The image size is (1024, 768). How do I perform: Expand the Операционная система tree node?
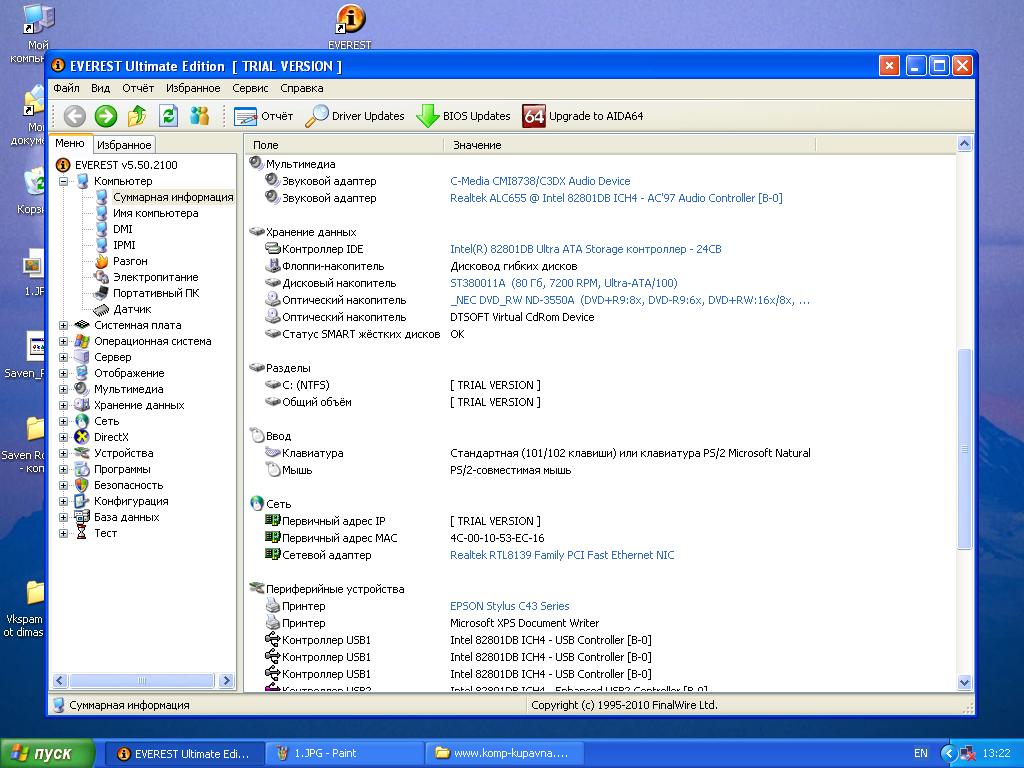[64, 341]
